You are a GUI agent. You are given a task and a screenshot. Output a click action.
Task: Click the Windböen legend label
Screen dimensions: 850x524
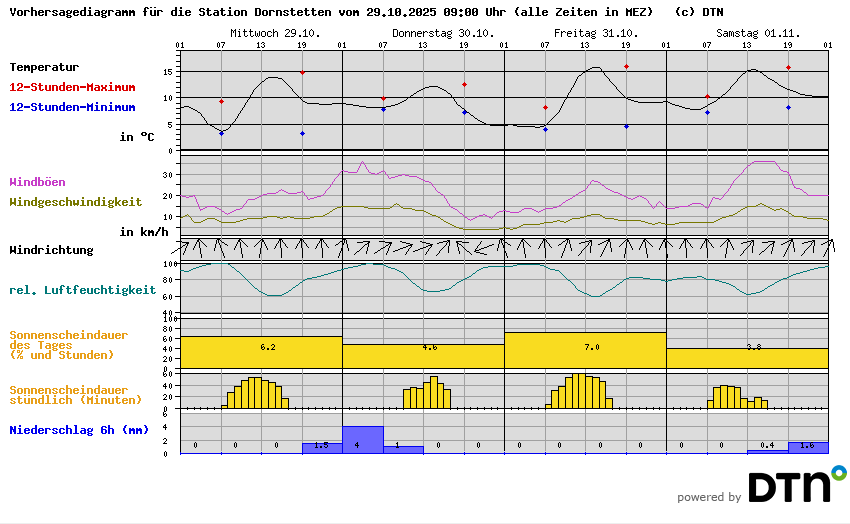[x=40, y=182]
